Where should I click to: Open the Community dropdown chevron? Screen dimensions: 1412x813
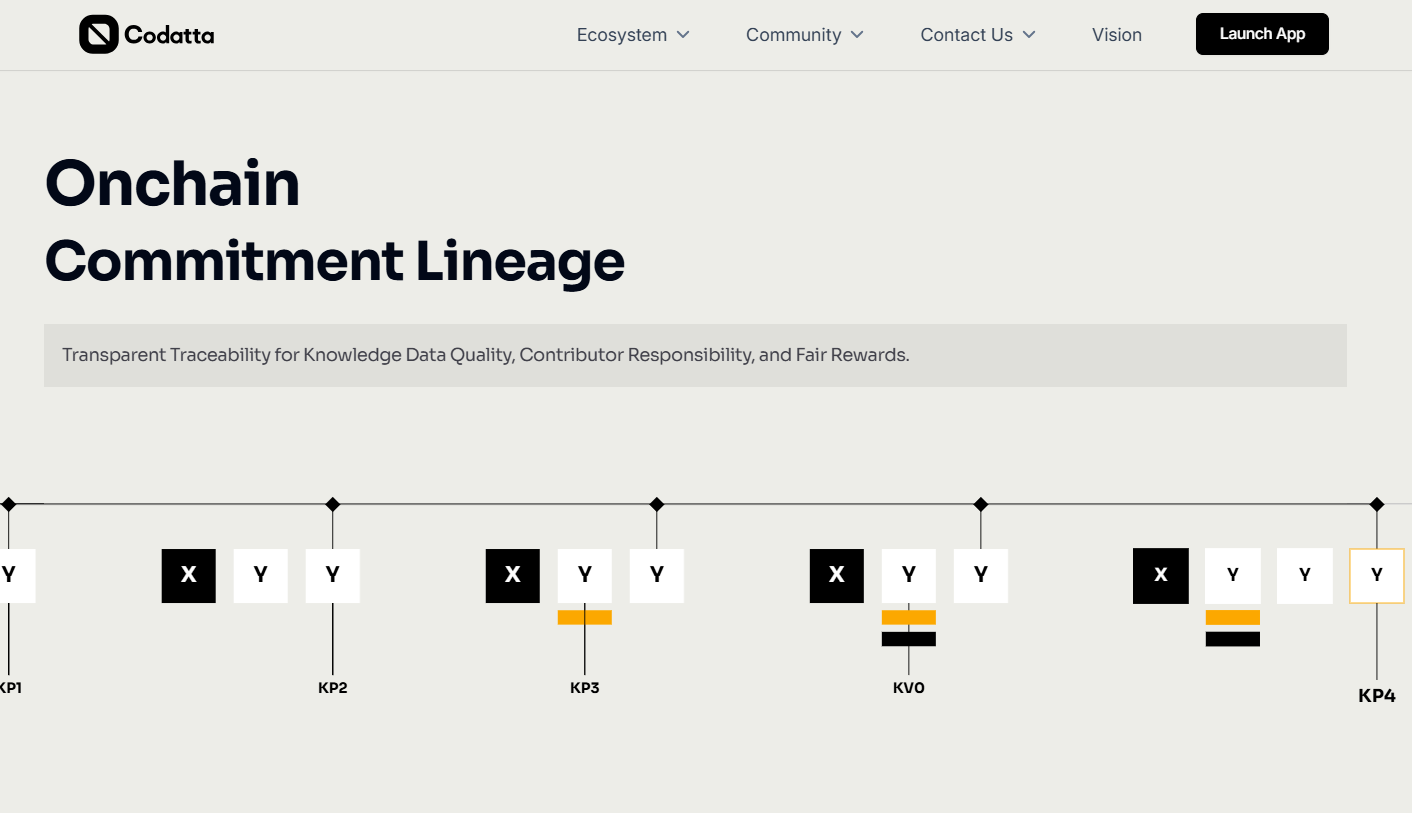coord(857,35)
